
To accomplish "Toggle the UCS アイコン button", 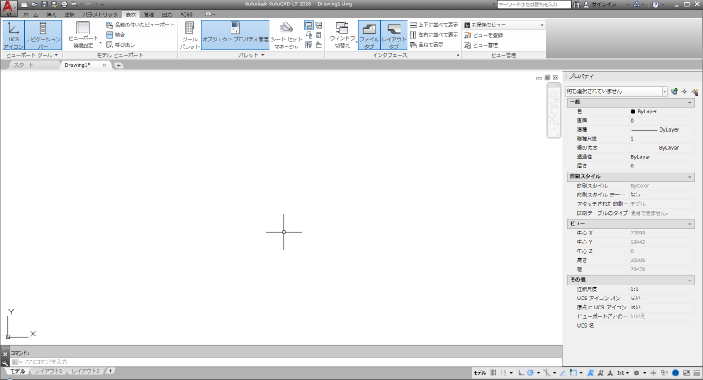I will pyautogui.click(x=13, y=35).
